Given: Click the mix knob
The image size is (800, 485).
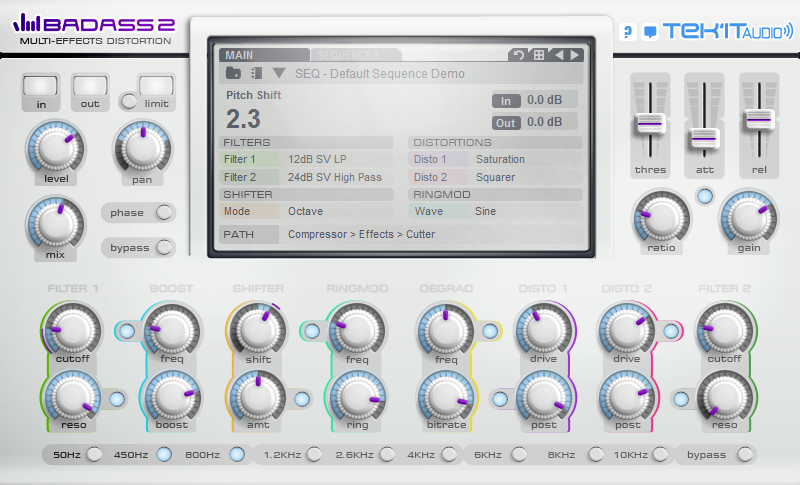Looking at the screenshot, I should [x=56, y=223].
